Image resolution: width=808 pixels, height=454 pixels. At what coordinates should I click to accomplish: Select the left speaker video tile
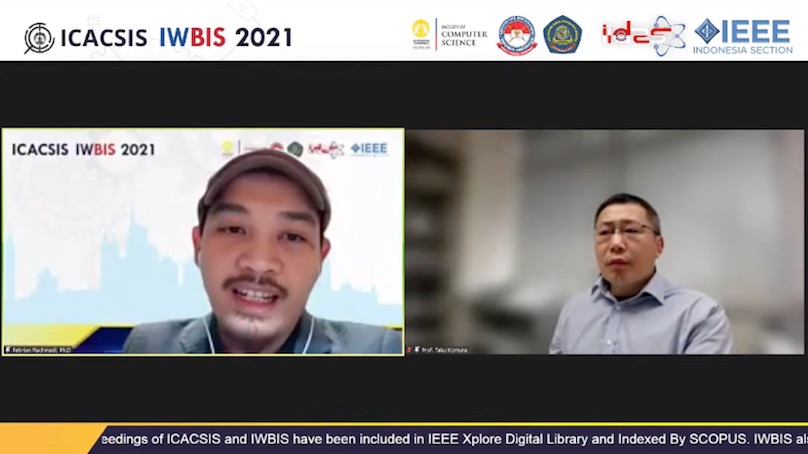pyautogui.click(x=202, y=241)
